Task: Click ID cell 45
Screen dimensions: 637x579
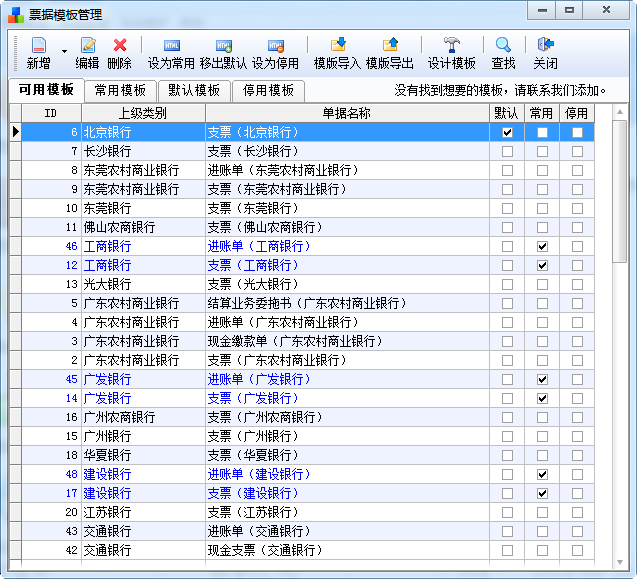Action: pos(52,379)
